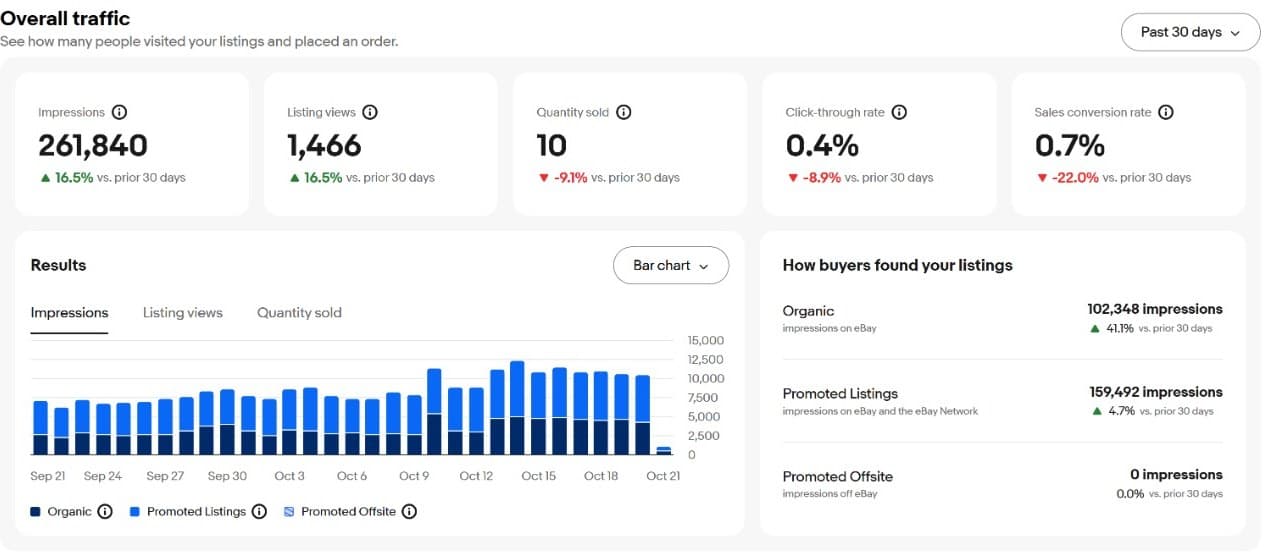This screenshot has width=1264, height=554.
Task: Click the tallest bar near Oct 14
Action: pyautogui.click(x=517, y=408)
